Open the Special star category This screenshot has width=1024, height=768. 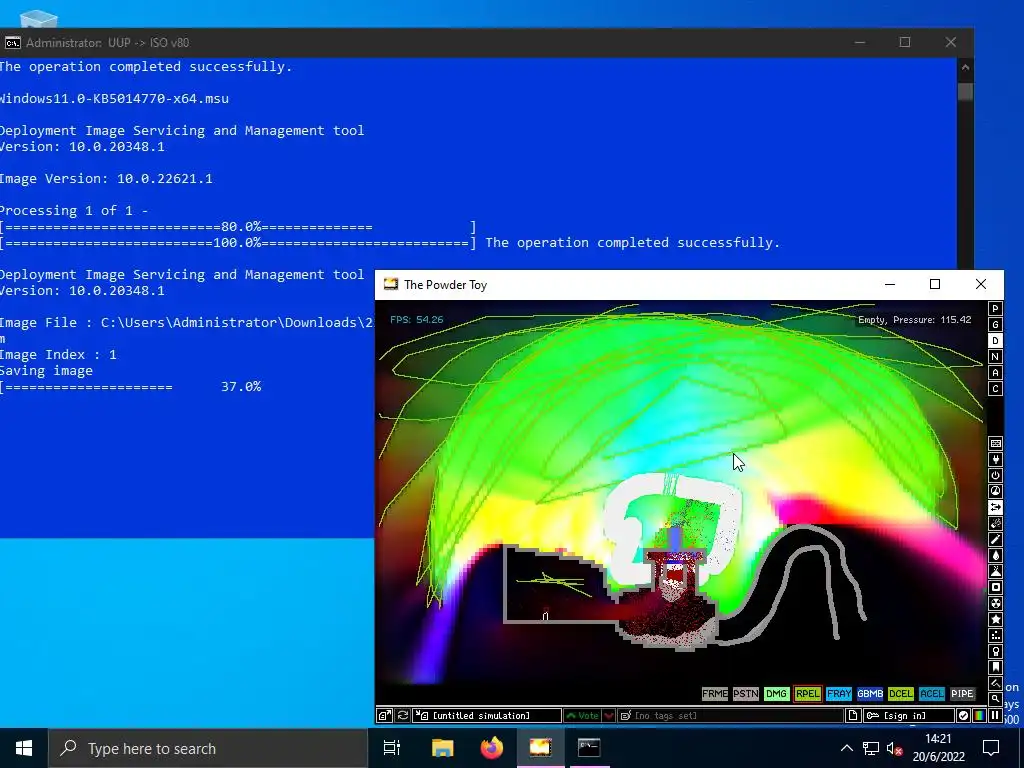pos(995,619)
